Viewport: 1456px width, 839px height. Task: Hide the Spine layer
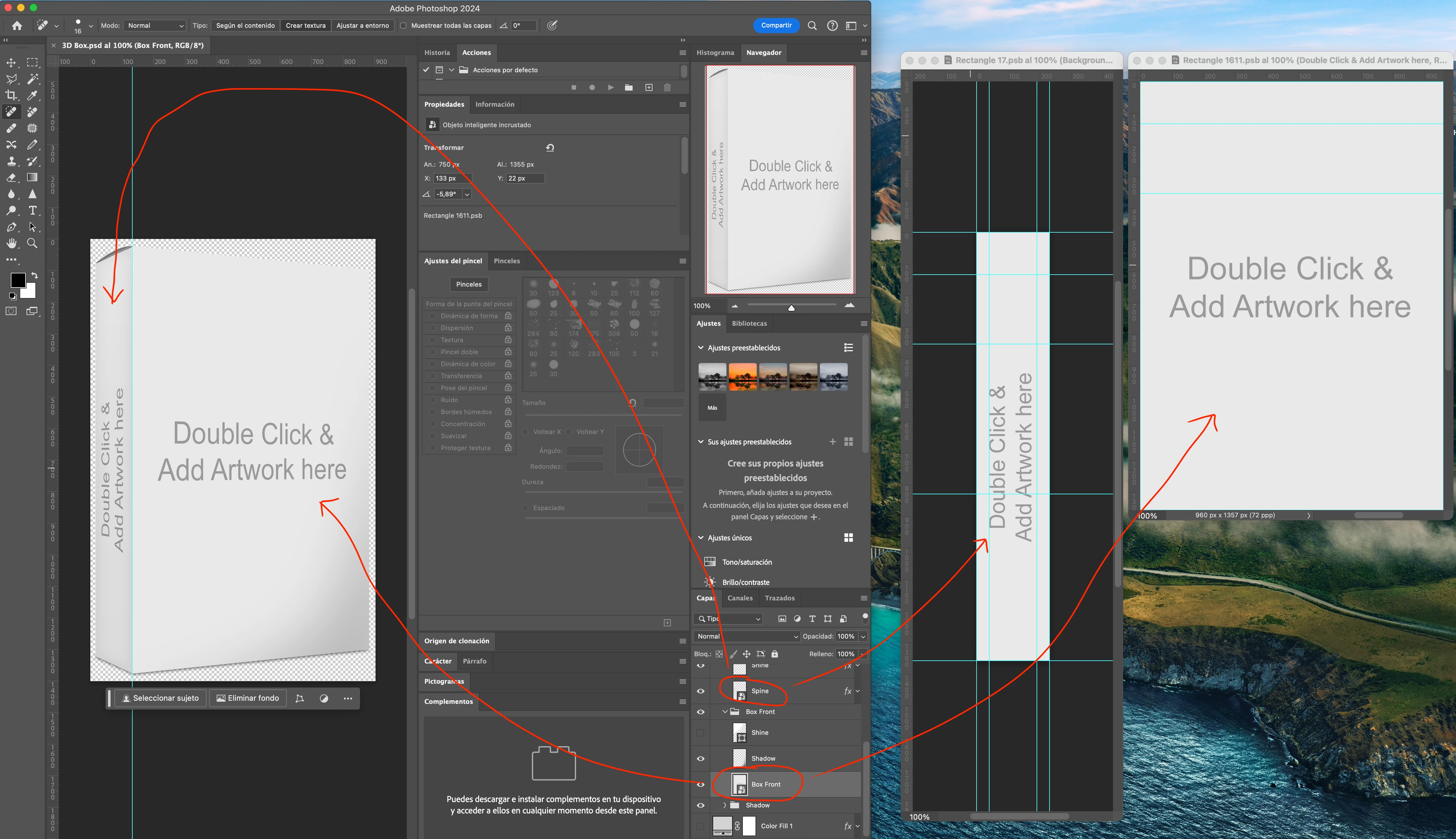700,691
